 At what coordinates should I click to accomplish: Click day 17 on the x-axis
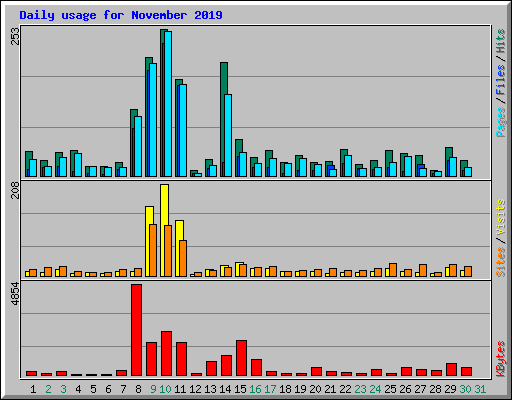(270, 389)
